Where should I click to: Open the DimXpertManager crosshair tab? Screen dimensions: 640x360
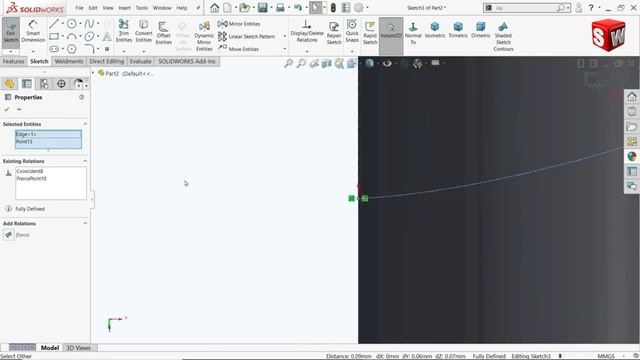click(x=61, y=84)
